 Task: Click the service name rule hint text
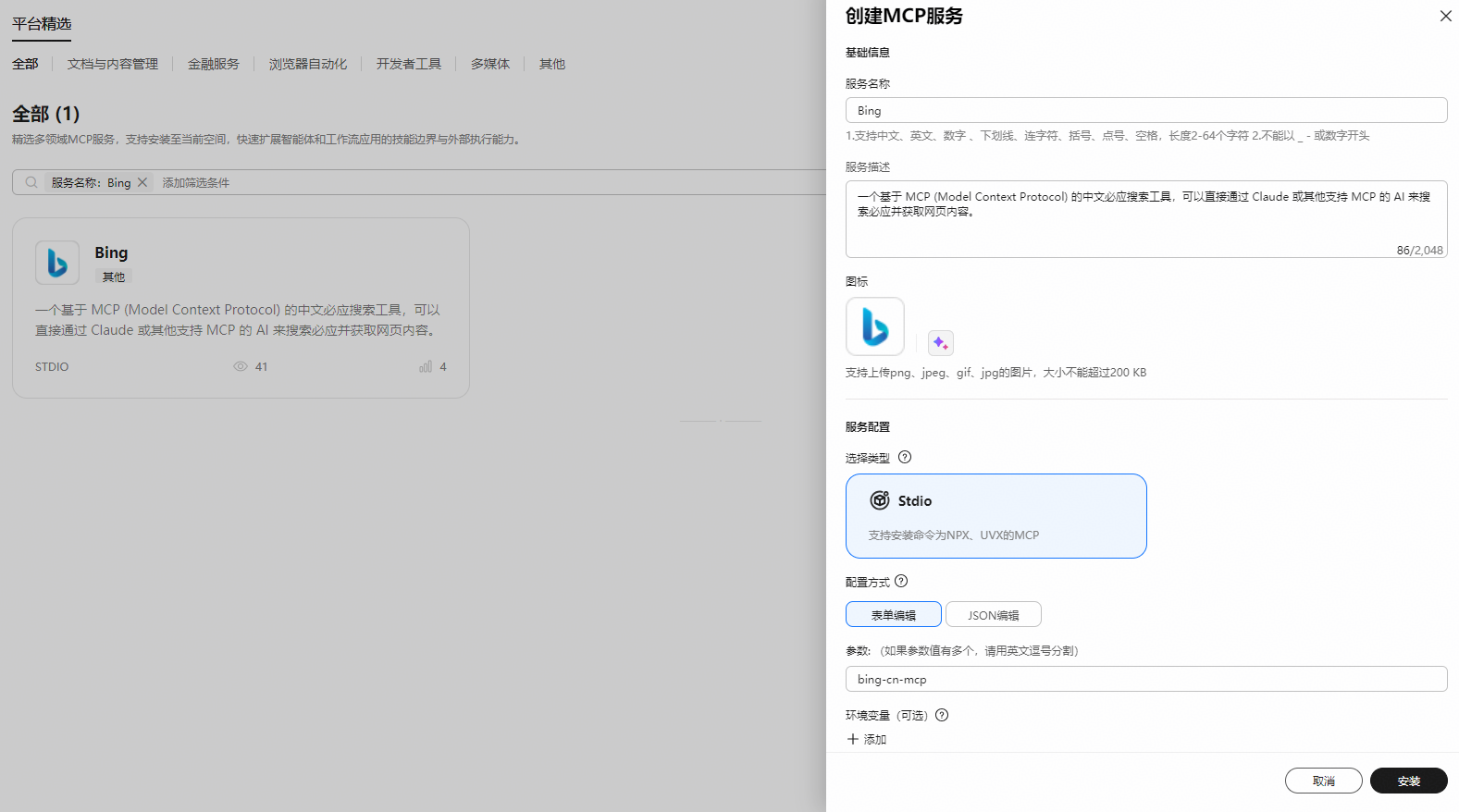point(1107,135)
